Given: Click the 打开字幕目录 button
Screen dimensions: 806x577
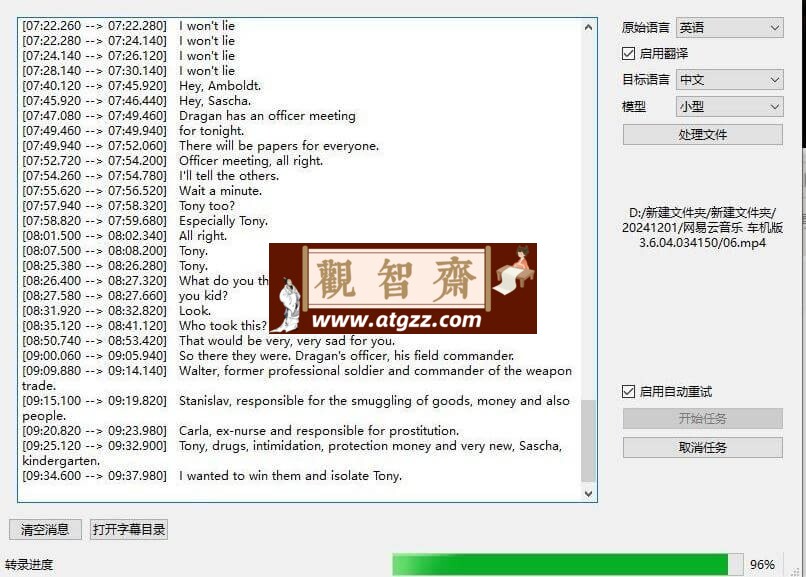Looking at the screenshot, I should (x=129, y=529).
